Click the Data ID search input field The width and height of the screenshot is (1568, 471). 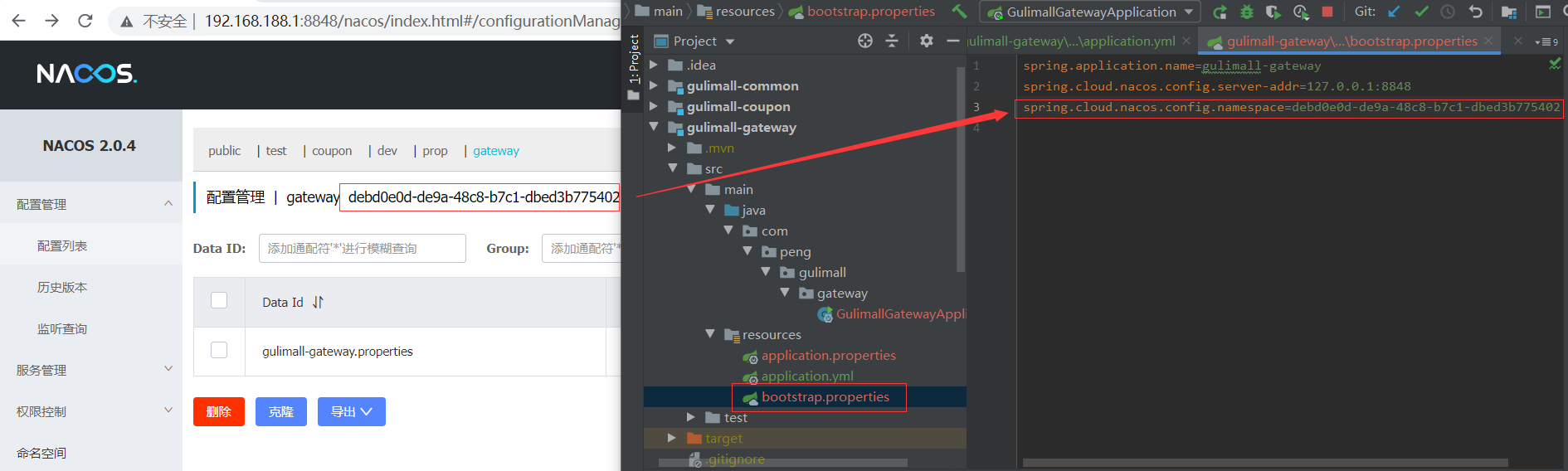point(363,249)
